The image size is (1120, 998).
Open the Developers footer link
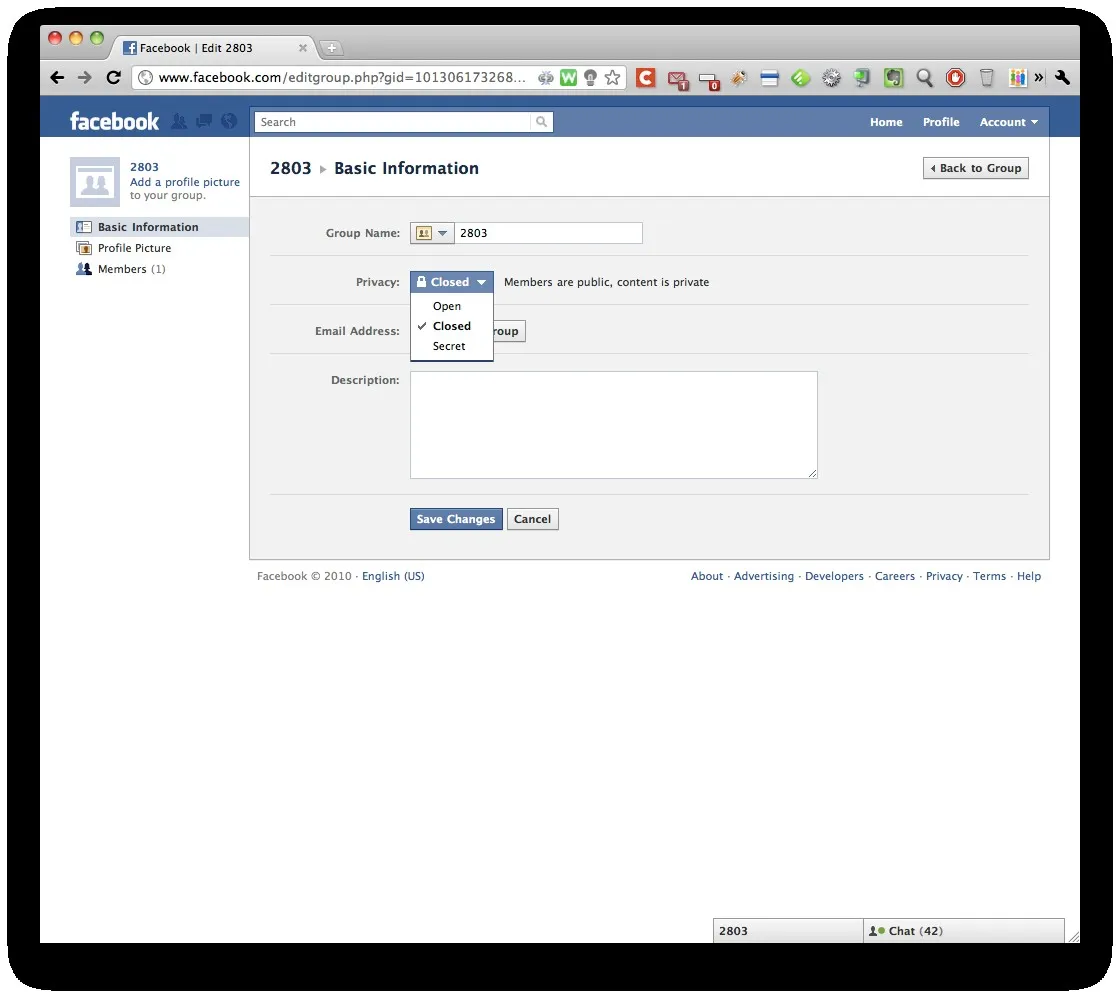pos(834,576)
